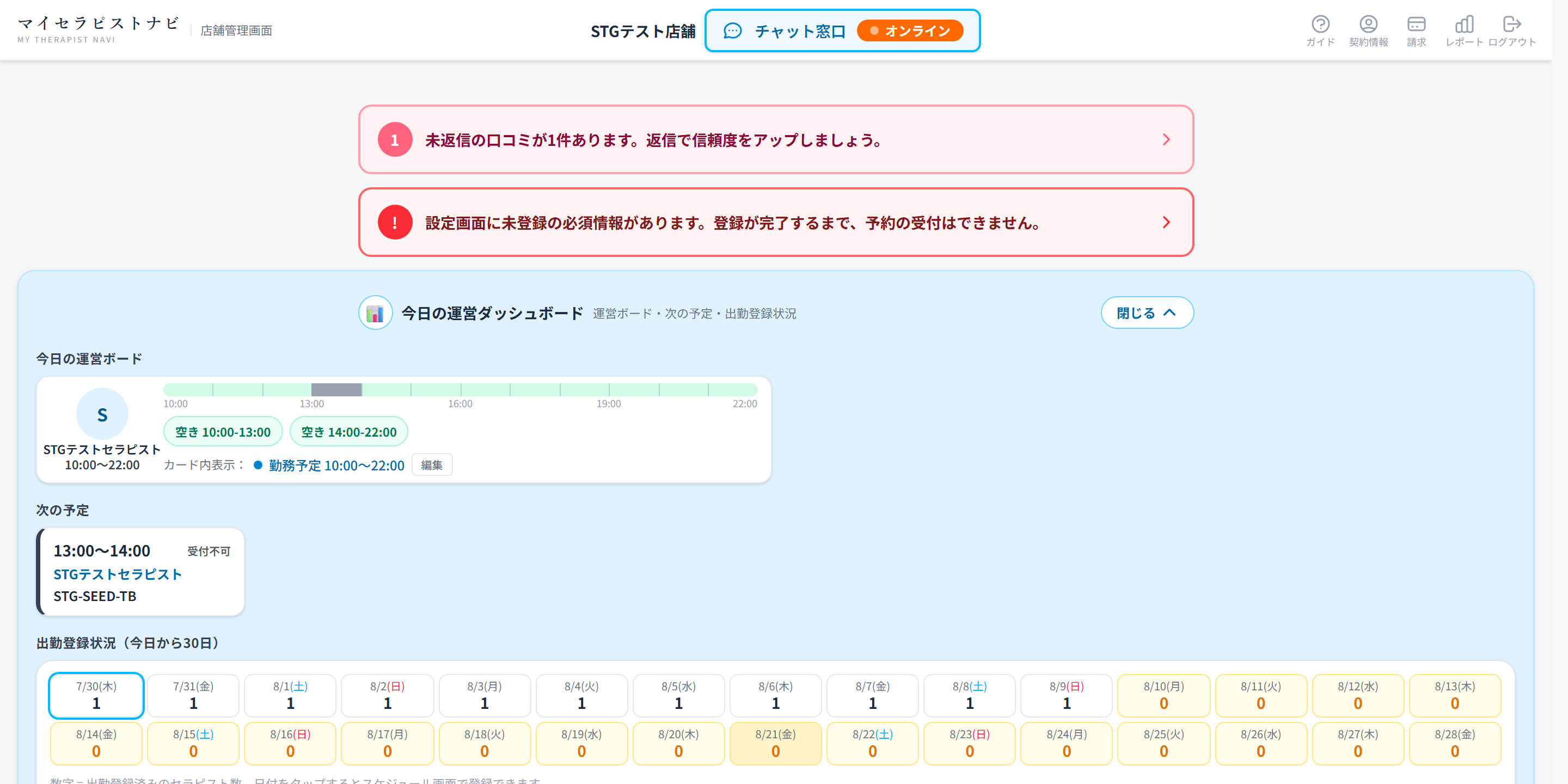Click the chat bubble icon in チャット窓口
The height and width of the screenshot is (784, 1568).
(732, 30)
